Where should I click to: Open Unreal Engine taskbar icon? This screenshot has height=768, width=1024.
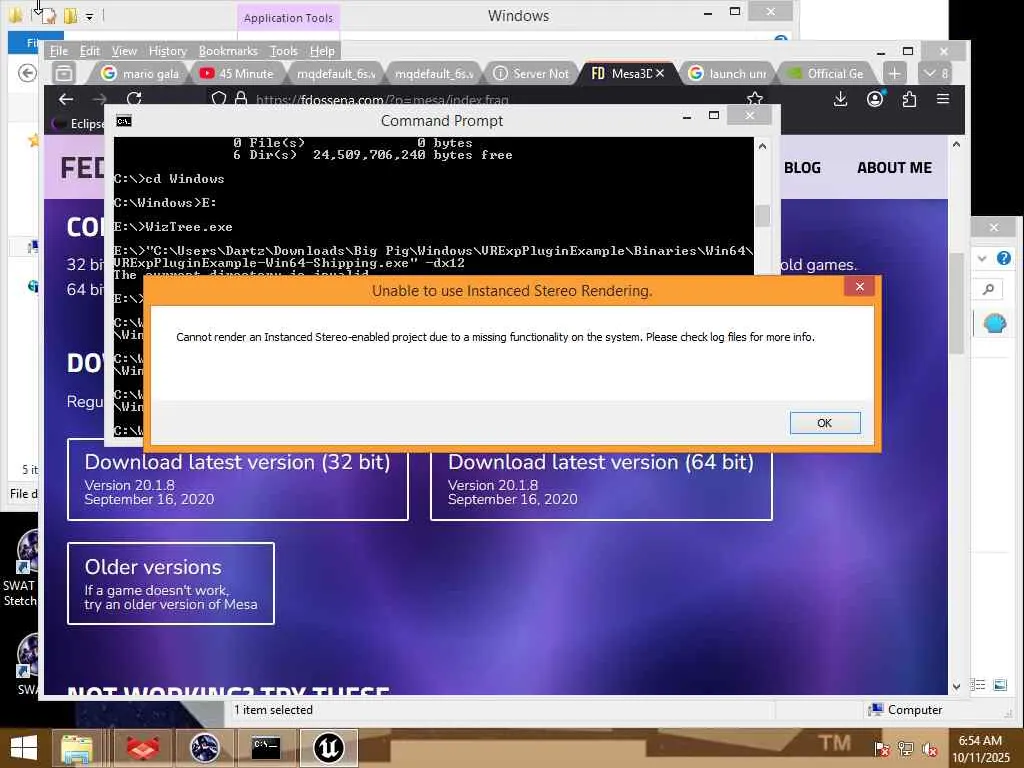pos(328,748)
